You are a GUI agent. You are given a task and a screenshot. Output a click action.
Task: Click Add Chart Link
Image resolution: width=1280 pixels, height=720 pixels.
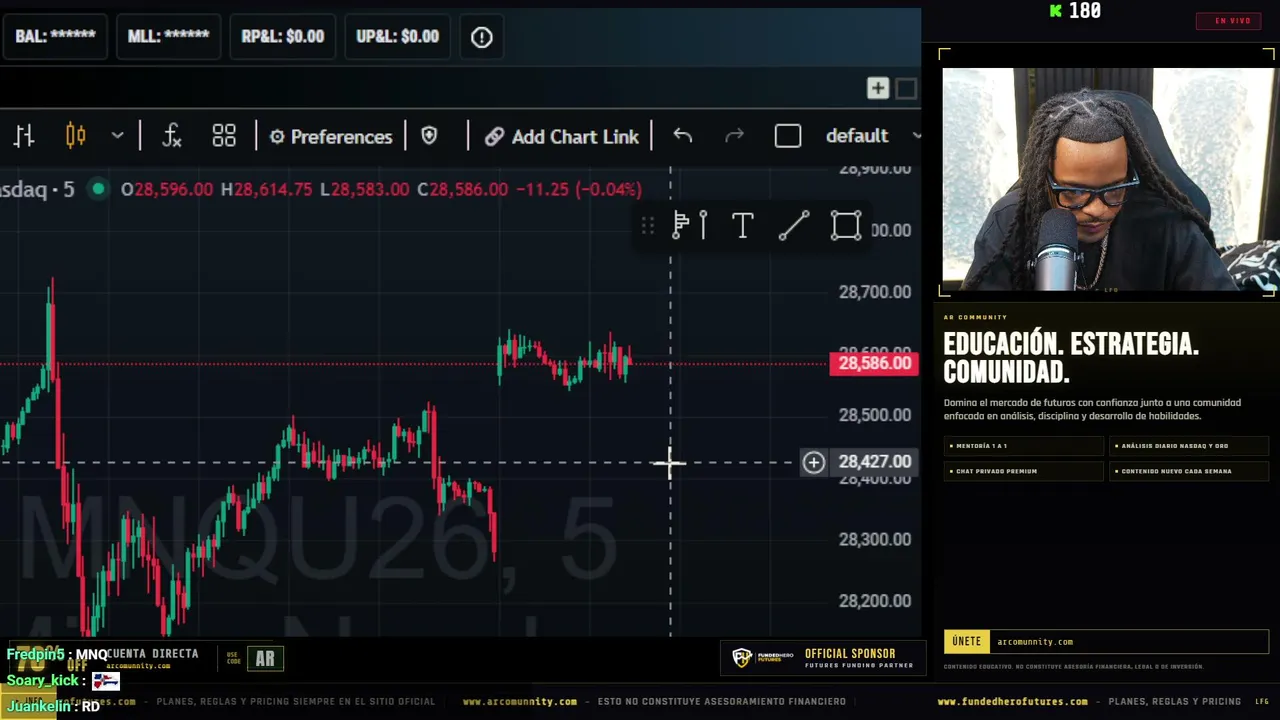[561, 136]
